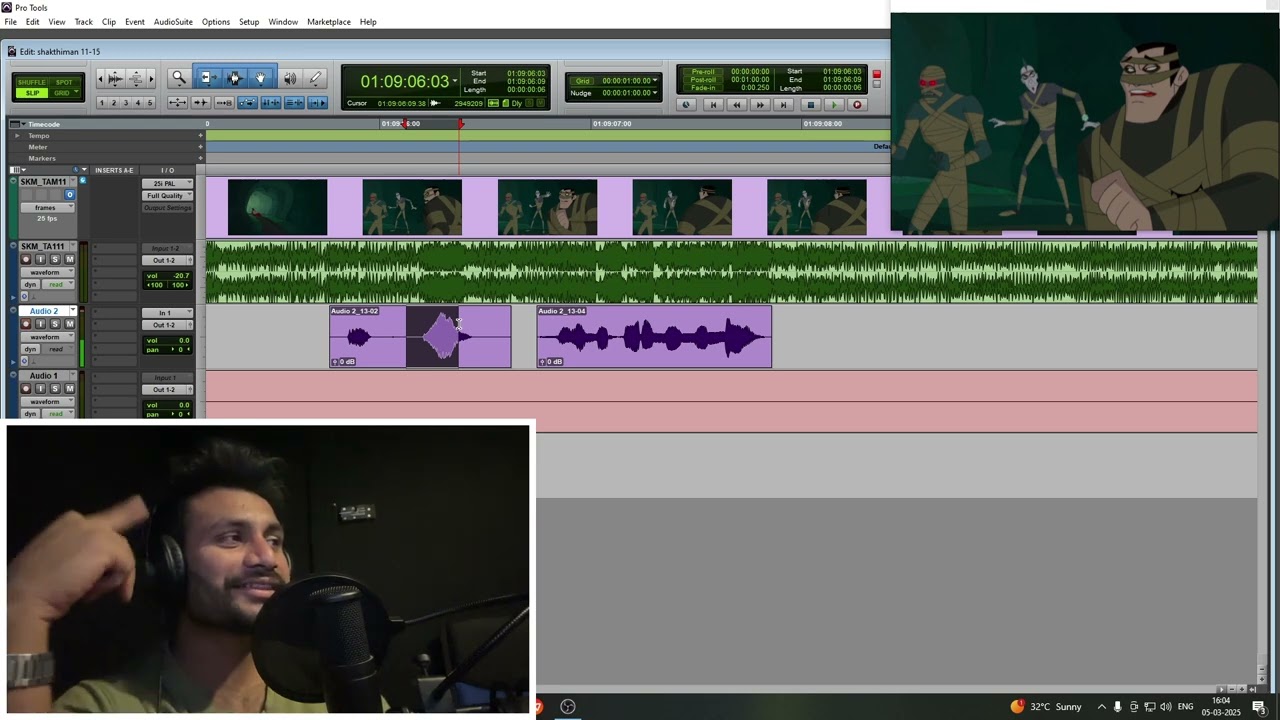This screenshot has height=720, width=1280.
Task: Stop playback with the Stop button
Action: [811, 105]
